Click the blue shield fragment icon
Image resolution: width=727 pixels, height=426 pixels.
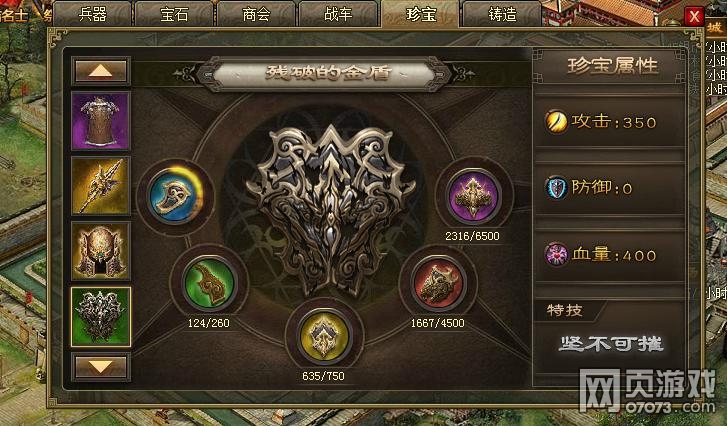pyautogui.click(x=176, y=195)
